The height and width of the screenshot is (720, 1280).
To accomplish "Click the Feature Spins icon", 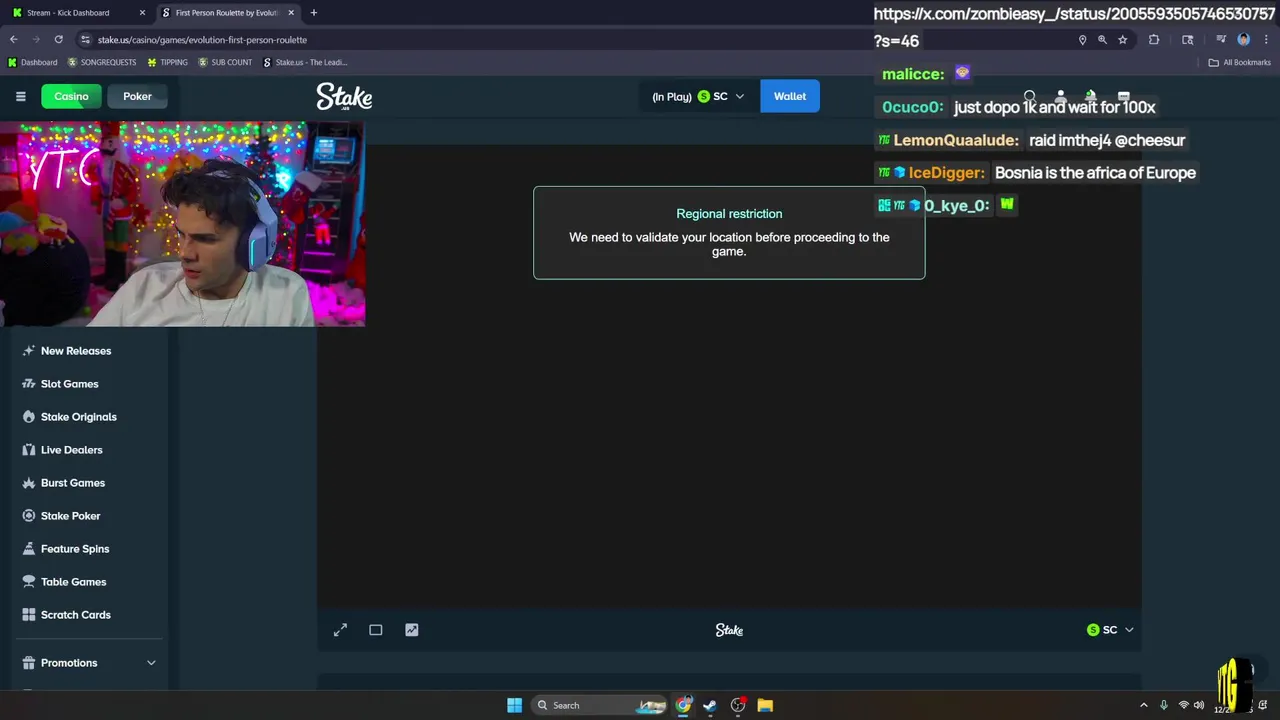I will [x=29, y=549].
